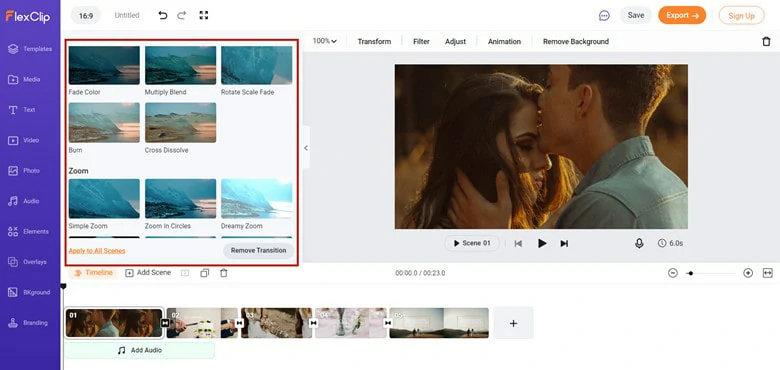This screenshot has width=780, height=370.
Task: Click the scene duration 6.0s clock
Action: (x=670, y=243)
